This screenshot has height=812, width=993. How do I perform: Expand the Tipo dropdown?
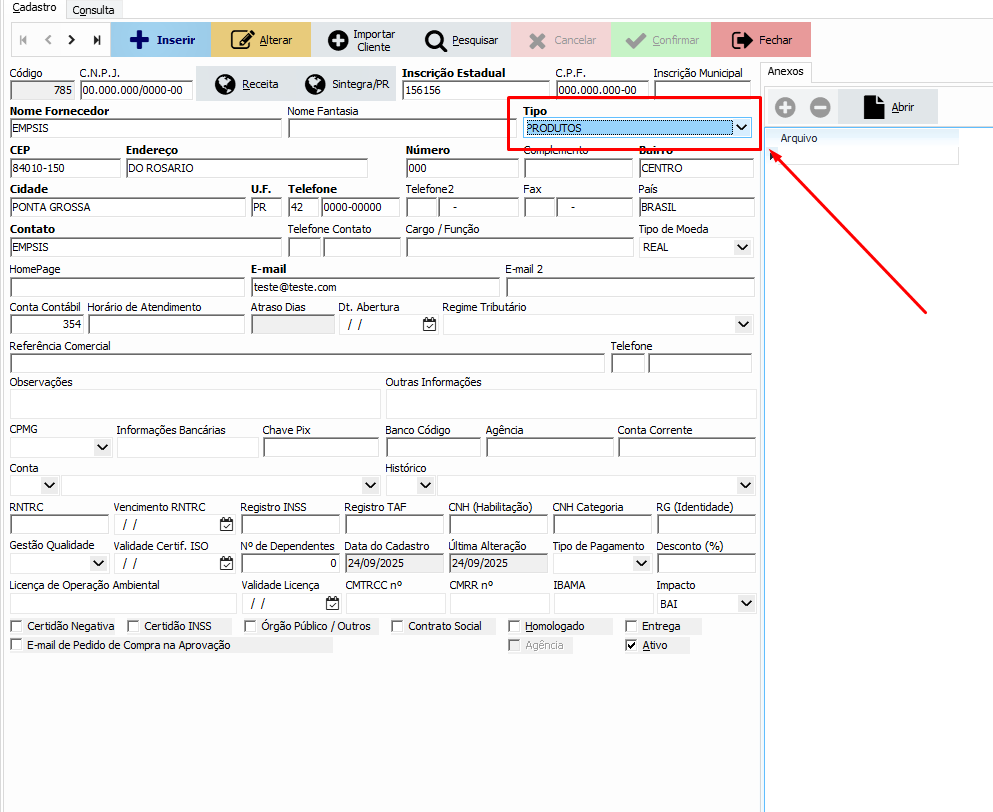tap(741, 128)
